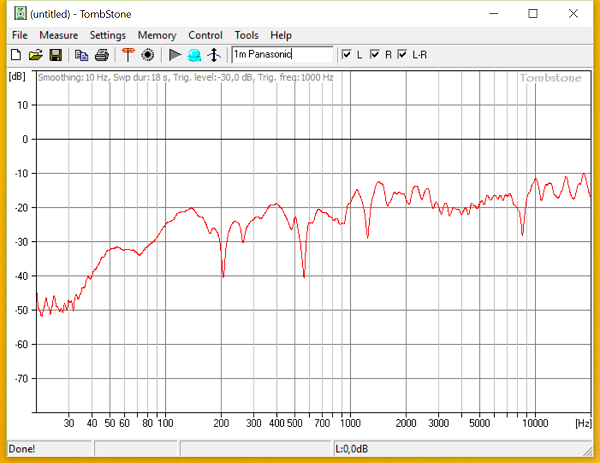
Task: Open the Tools menu
Action: [x=246, y=35]
